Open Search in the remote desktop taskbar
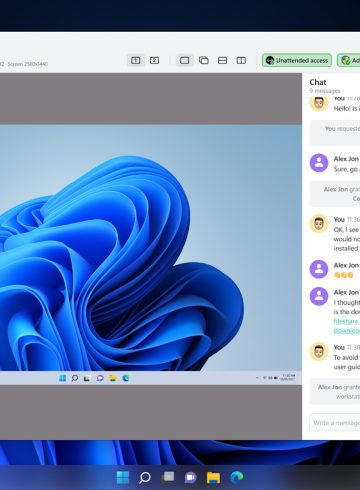The width and height of the screenshot is (360, 490). click(x=75, y=378)
